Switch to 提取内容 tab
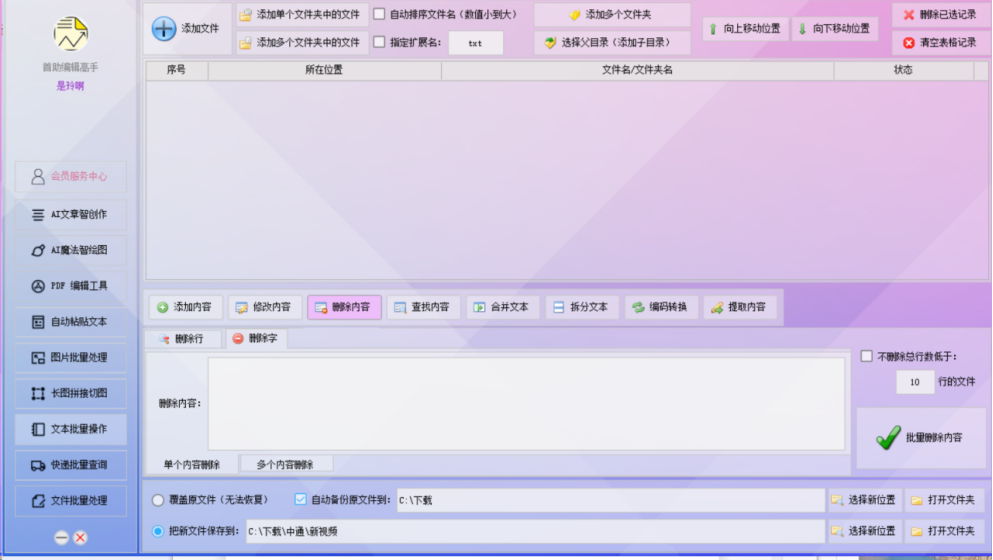Viewport: 993px width, 560px height. 740,307
